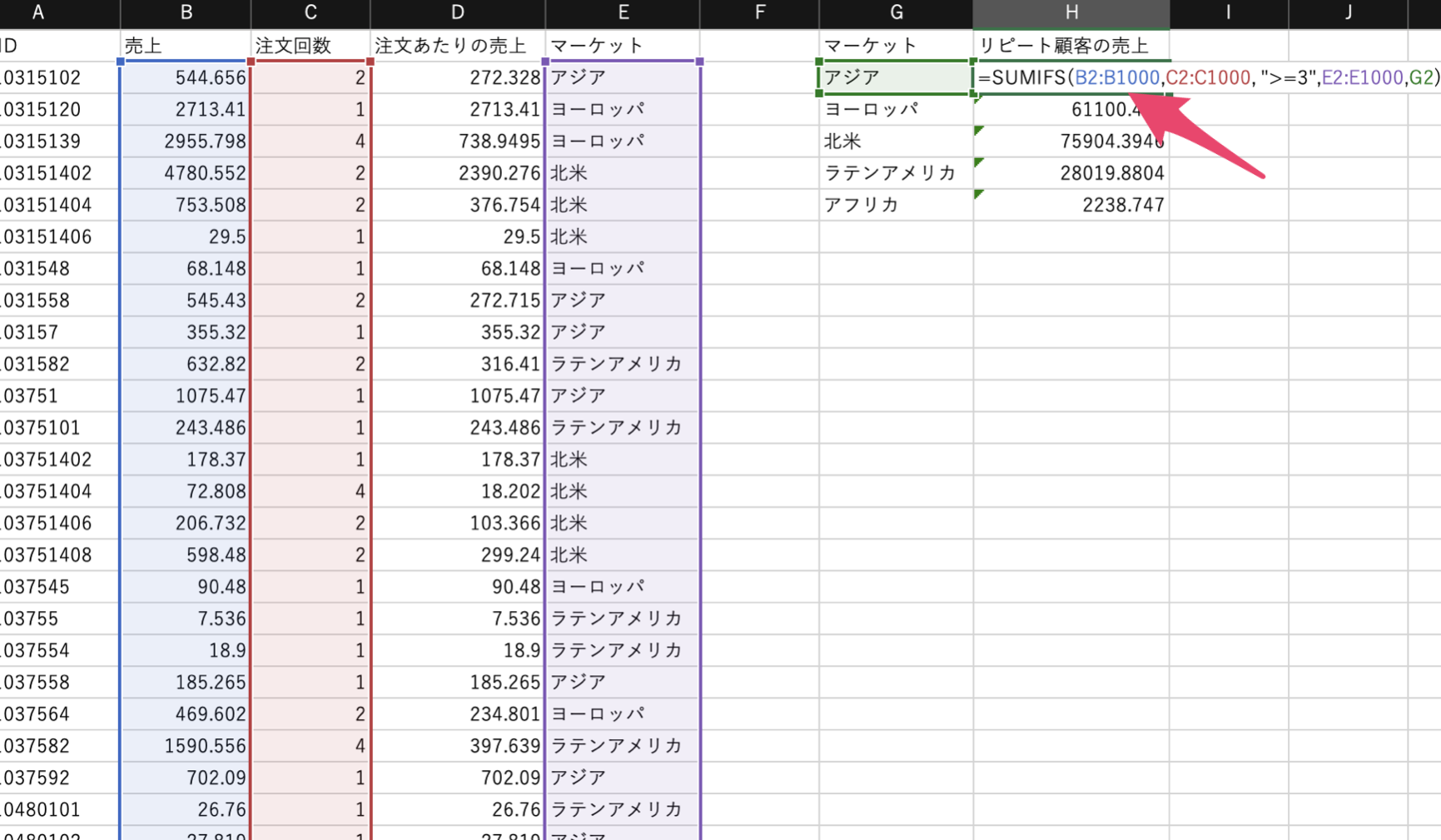Select highlighted column H header
The width and height of the screenshot is (1441, 840).
(1071, 12)
